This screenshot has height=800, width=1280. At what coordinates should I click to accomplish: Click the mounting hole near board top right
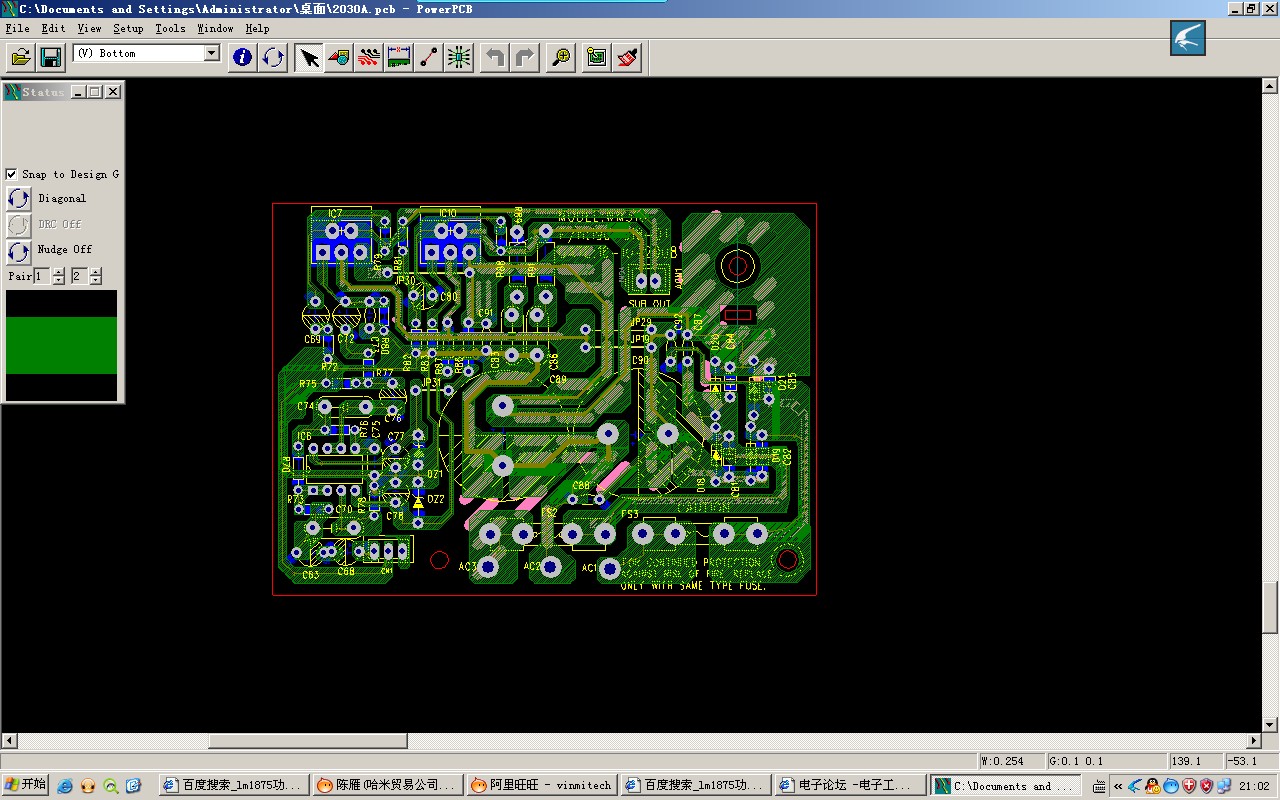pyautogui.click(x=737, y=265)
